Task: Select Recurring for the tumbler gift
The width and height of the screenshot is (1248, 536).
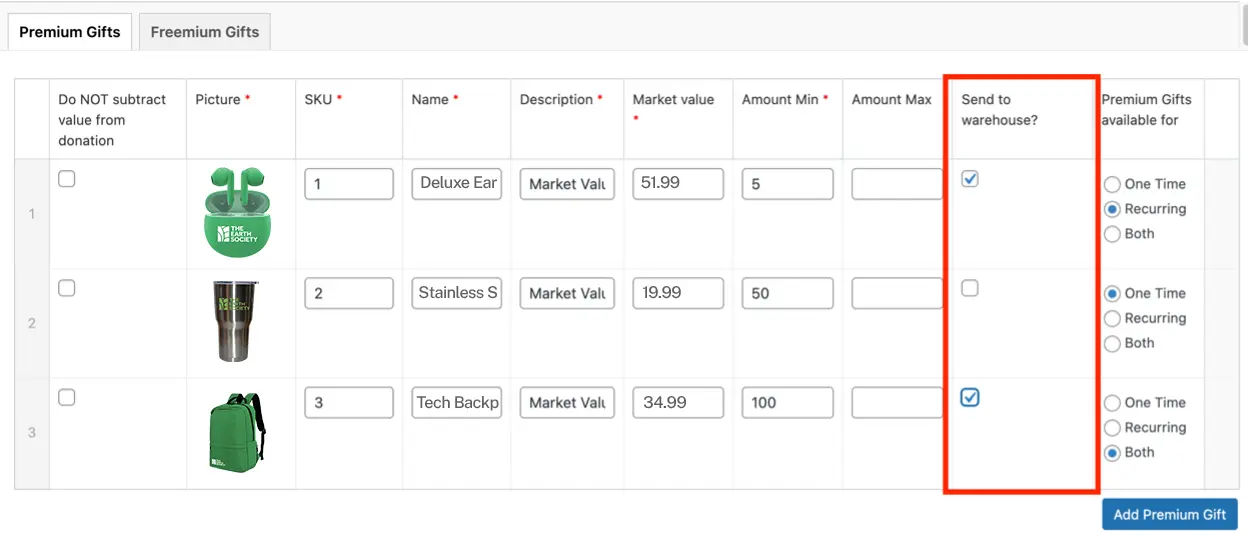Action: (x=1112, y=319)
